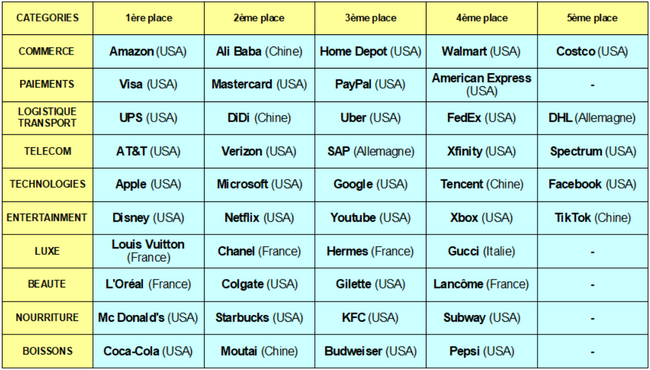This screenshot has width=650, height=370.
Task: Click the Mc Donald's (USA) cell
Action: coord(148,318)
